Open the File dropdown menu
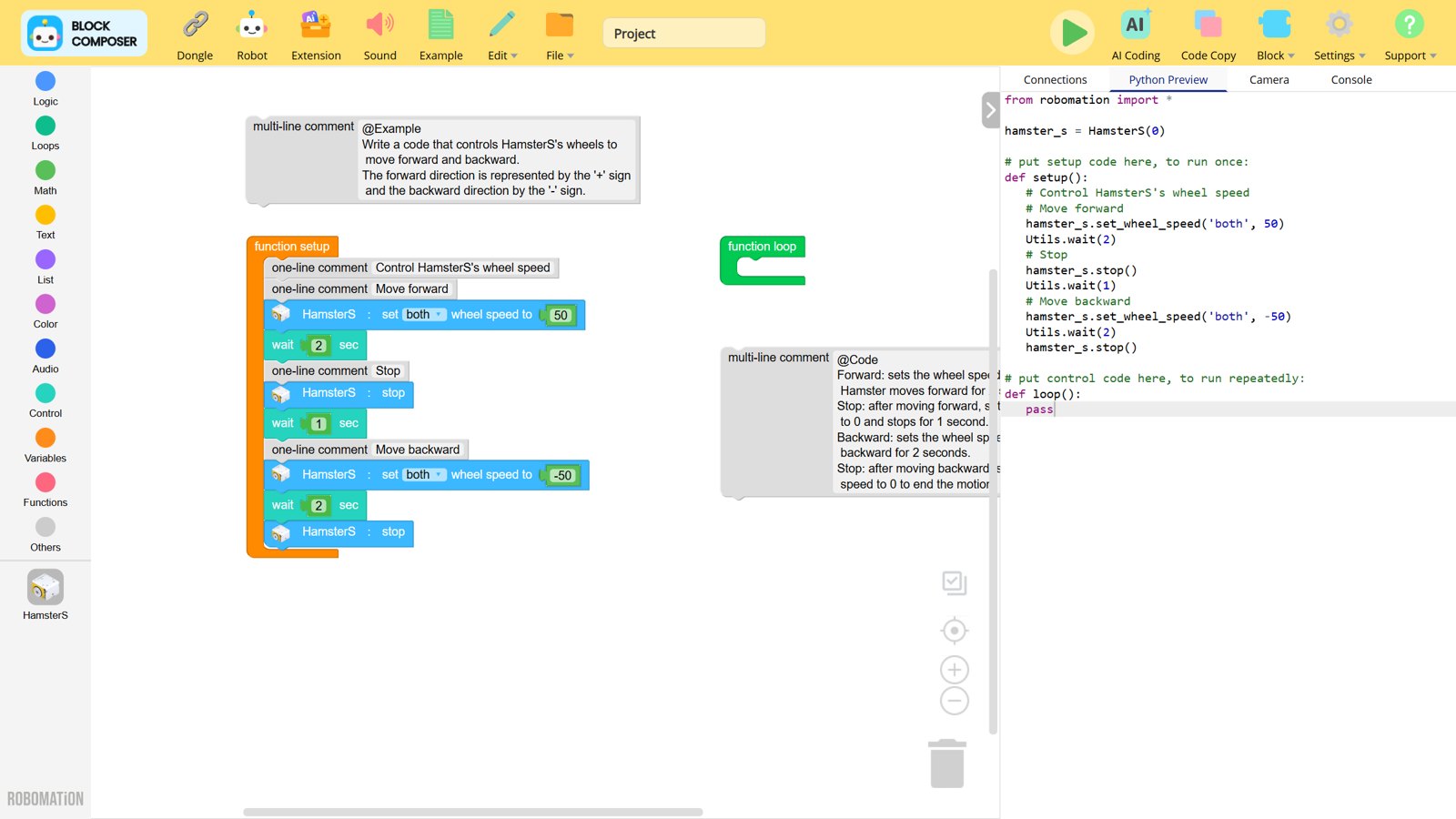 (560, 36)
